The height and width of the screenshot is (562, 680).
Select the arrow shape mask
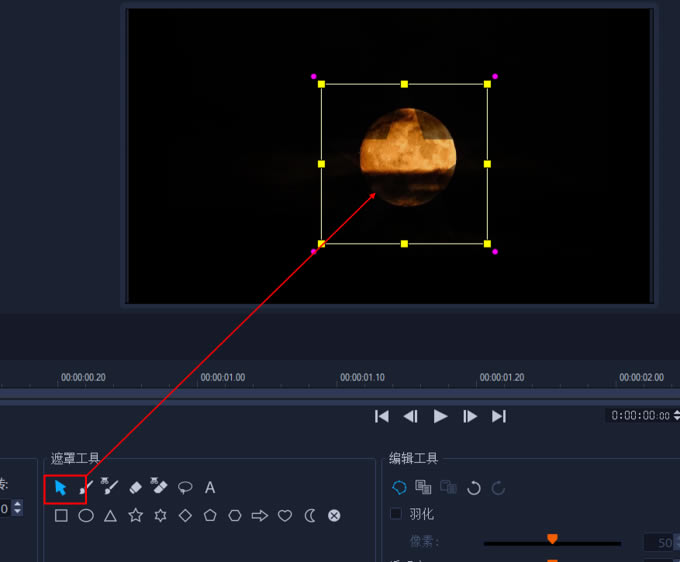pyautogui.click(x=260, y=516)
